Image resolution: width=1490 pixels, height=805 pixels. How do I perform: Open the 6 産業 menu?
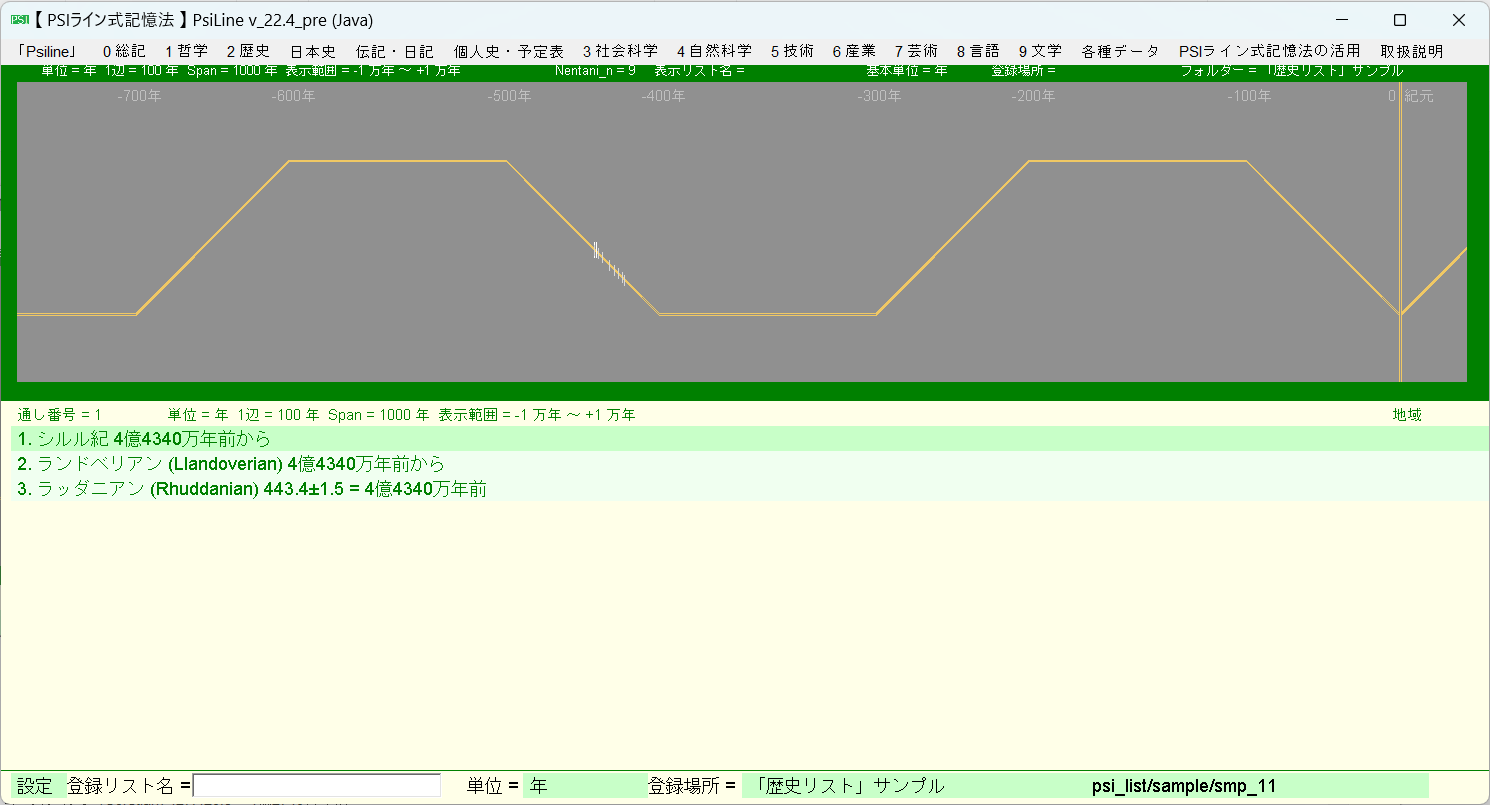pyautogui.click(x=854, y=51)
